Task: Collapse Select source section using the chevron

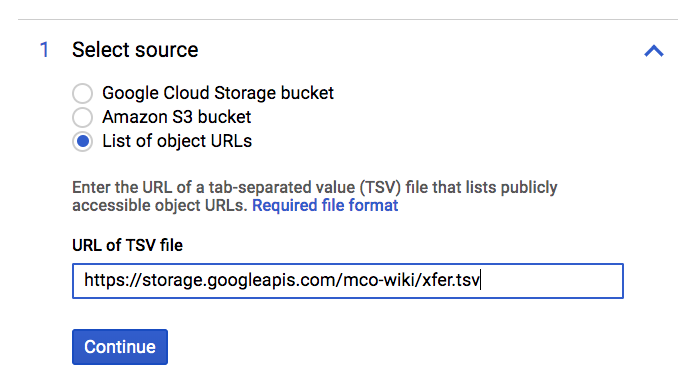Action: pos(654,51)
